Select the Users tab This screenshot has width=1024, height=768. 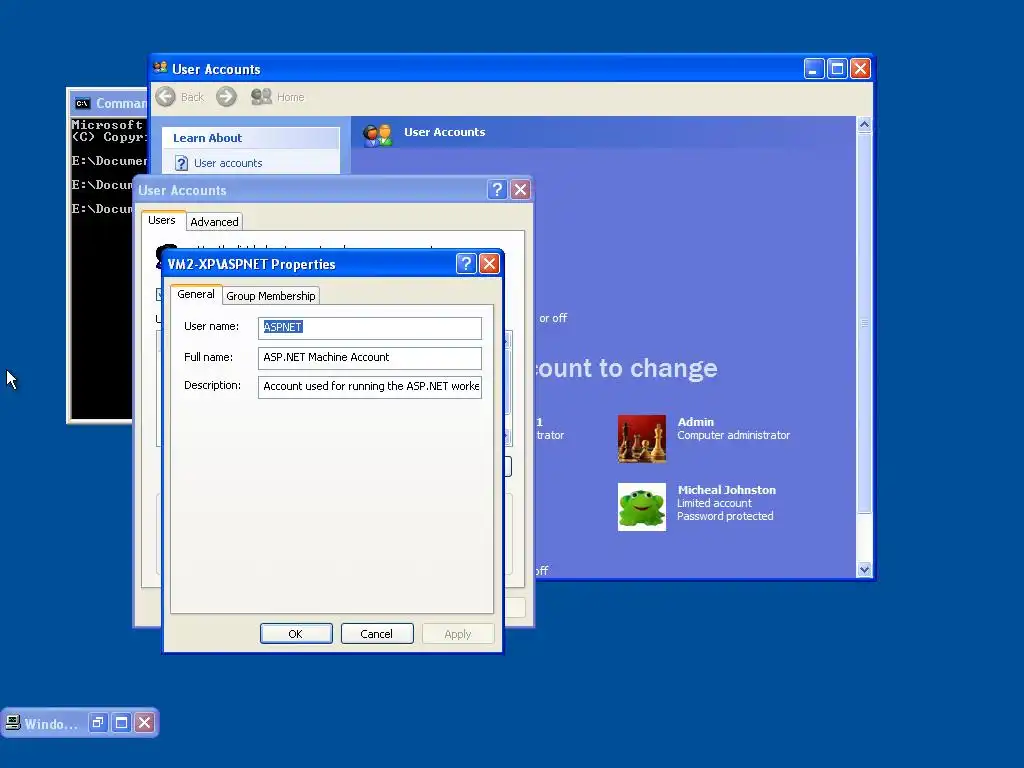click(x=162, y=221)
